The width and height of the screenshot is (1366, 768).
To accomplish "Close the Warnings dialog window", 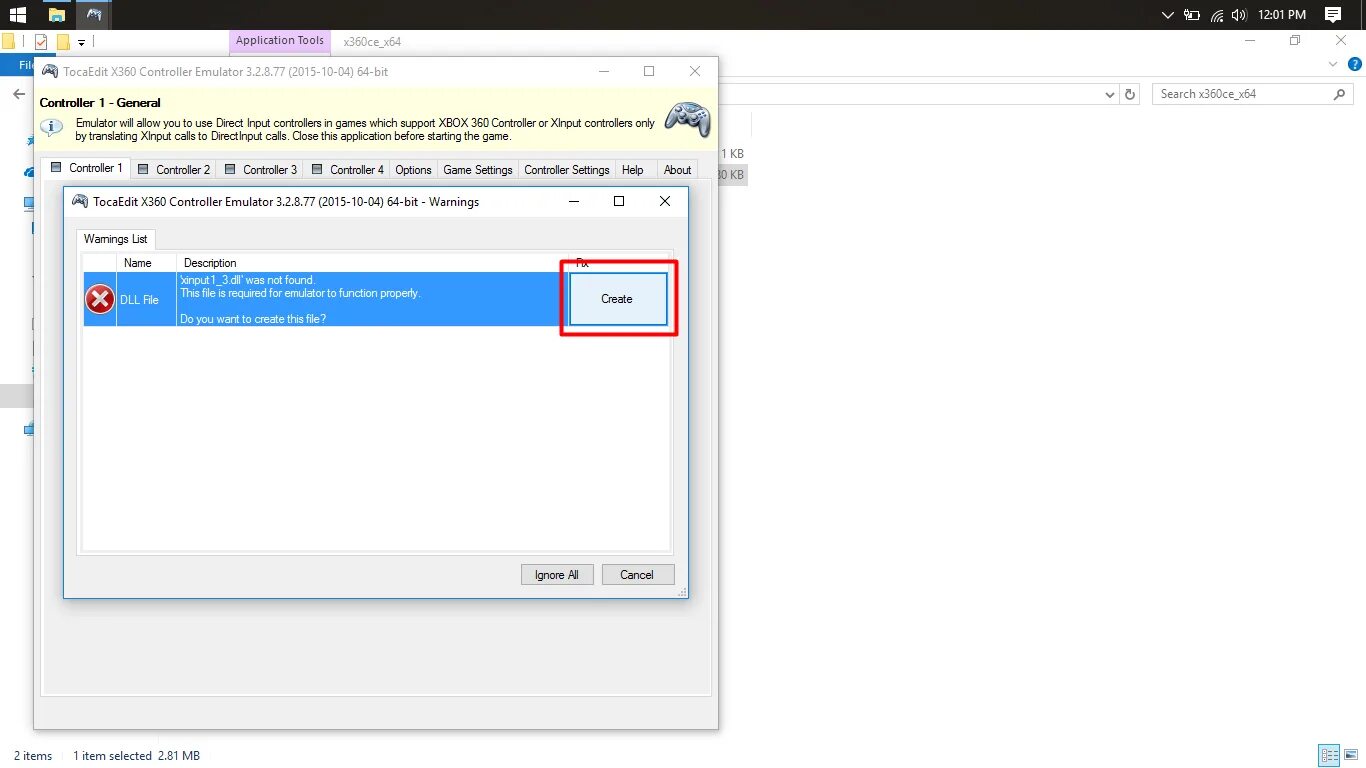I will click(665, 201).
